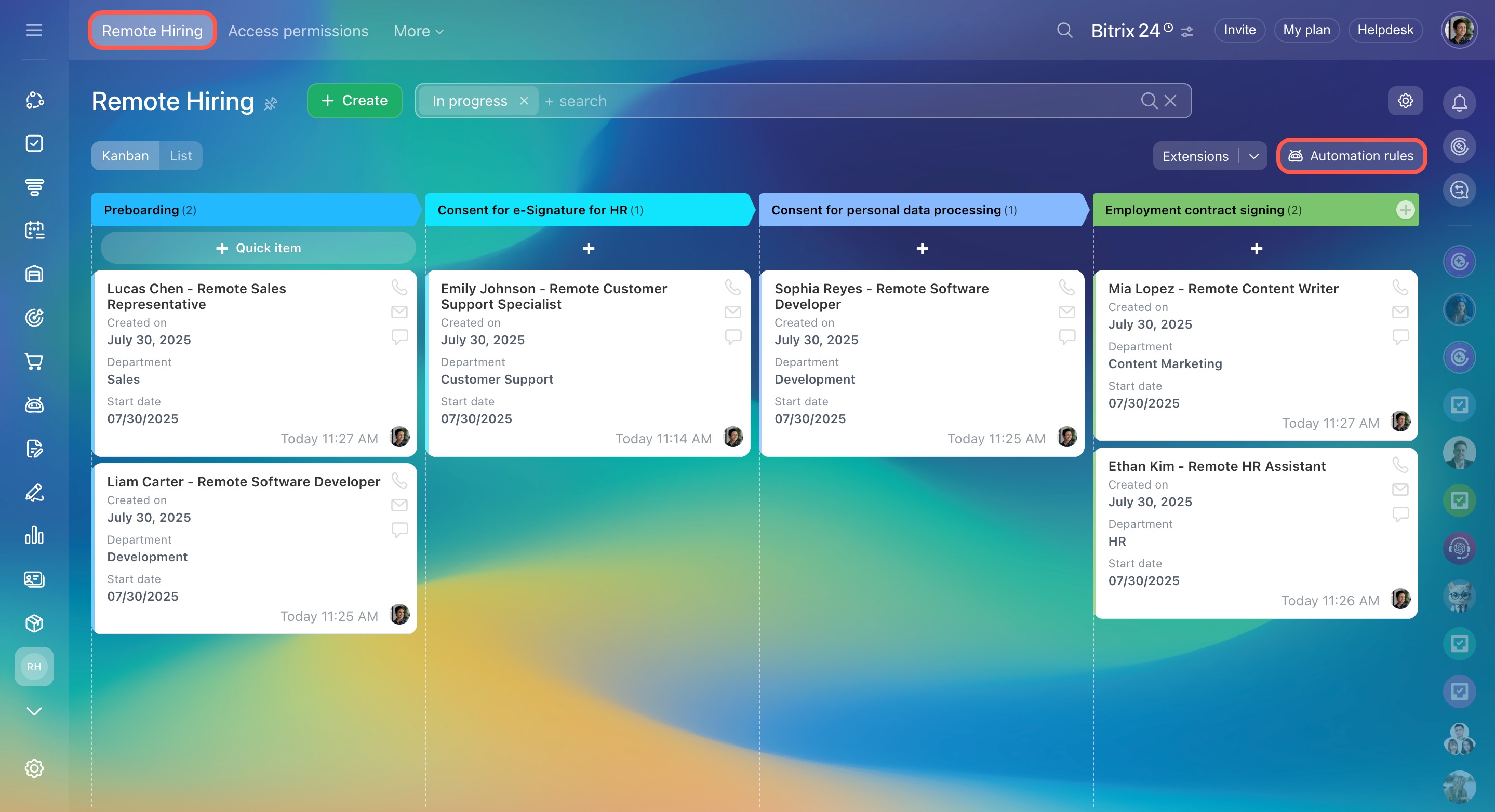1495x812 pixels.
Task: Open the Extensions dropdown arrow
Action: [x=1253, y=157]
